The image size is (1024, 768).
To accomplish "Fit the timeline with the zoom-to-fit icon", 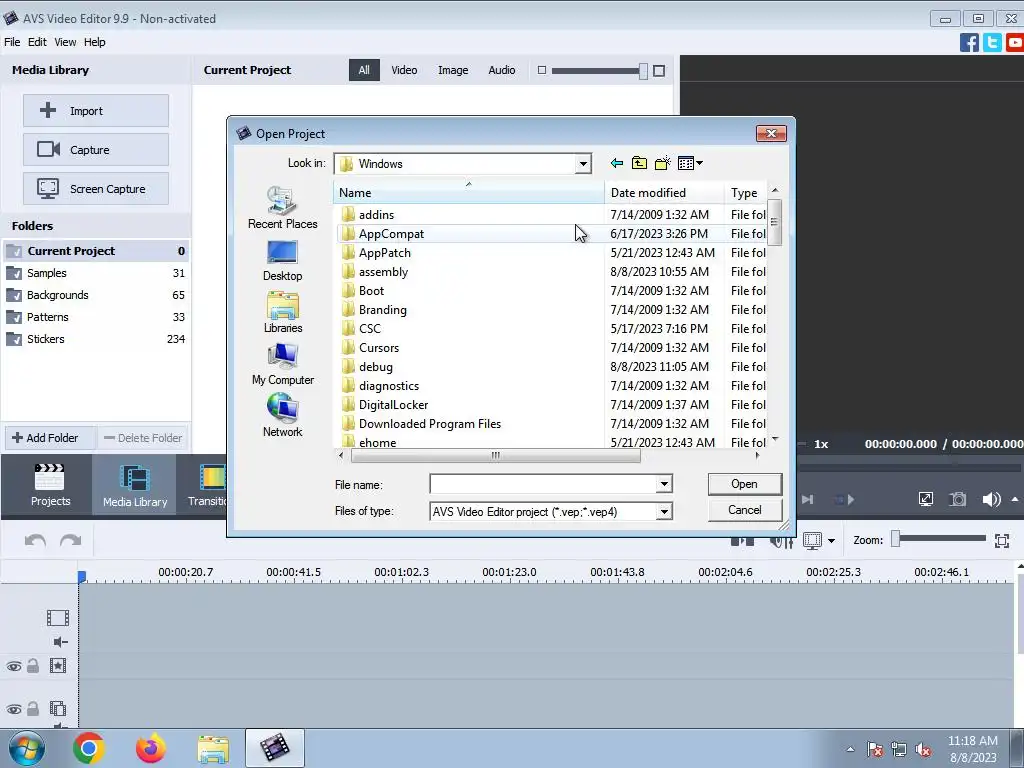I will coord(1002,541).
